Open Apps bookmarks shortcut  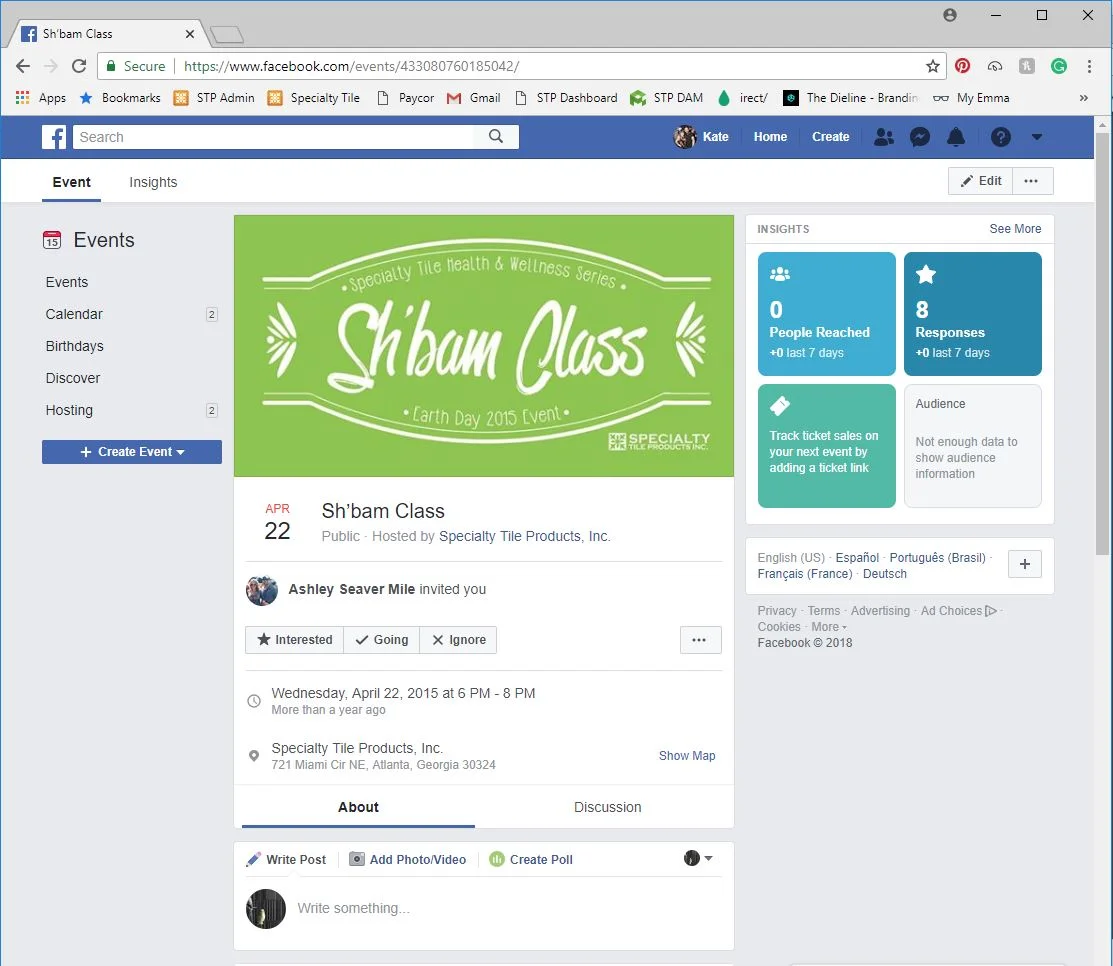[40, 98]
